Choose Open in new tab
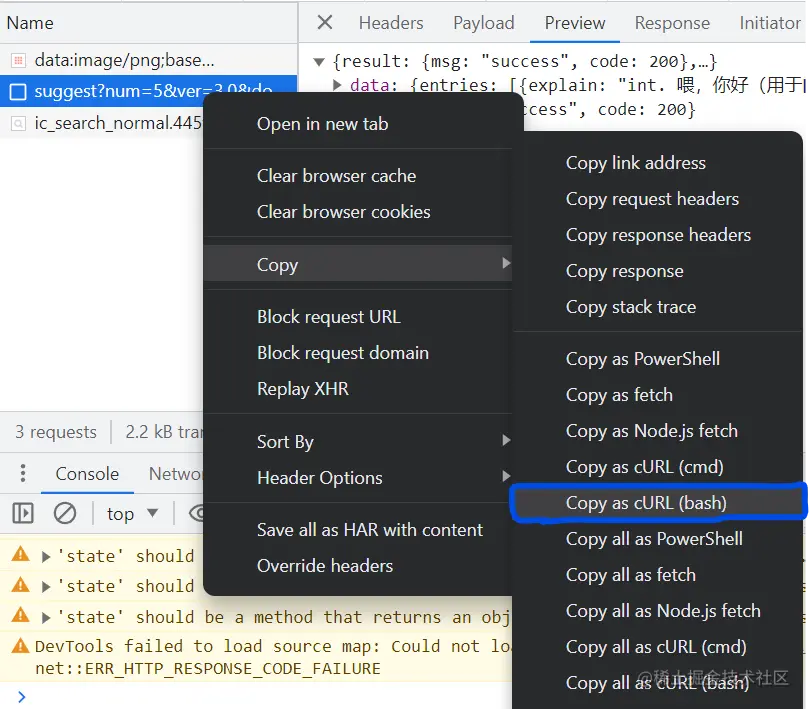The height and width of the screenshot is (709, 811). pos(358,124)
